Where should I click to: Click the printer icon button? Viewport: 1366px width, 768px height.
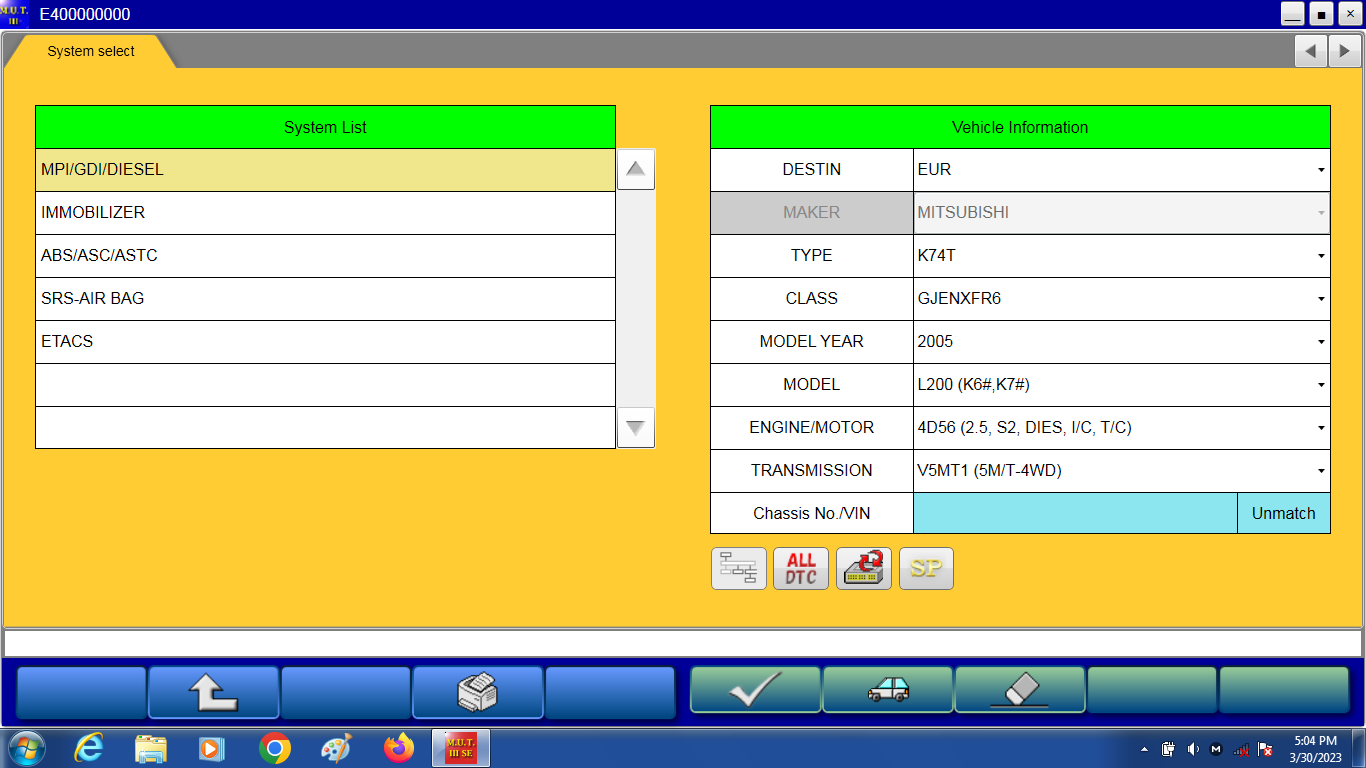tap(478, 692)
